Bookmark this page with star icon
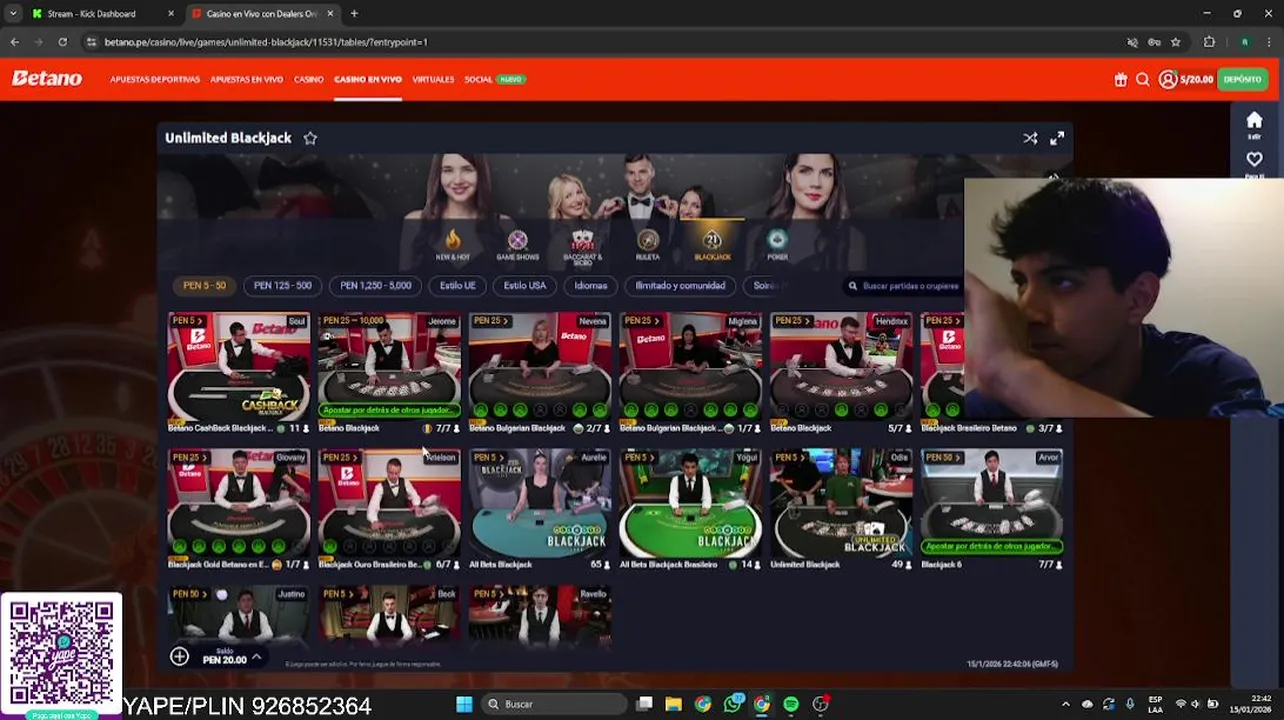 tap(1176, 42)
